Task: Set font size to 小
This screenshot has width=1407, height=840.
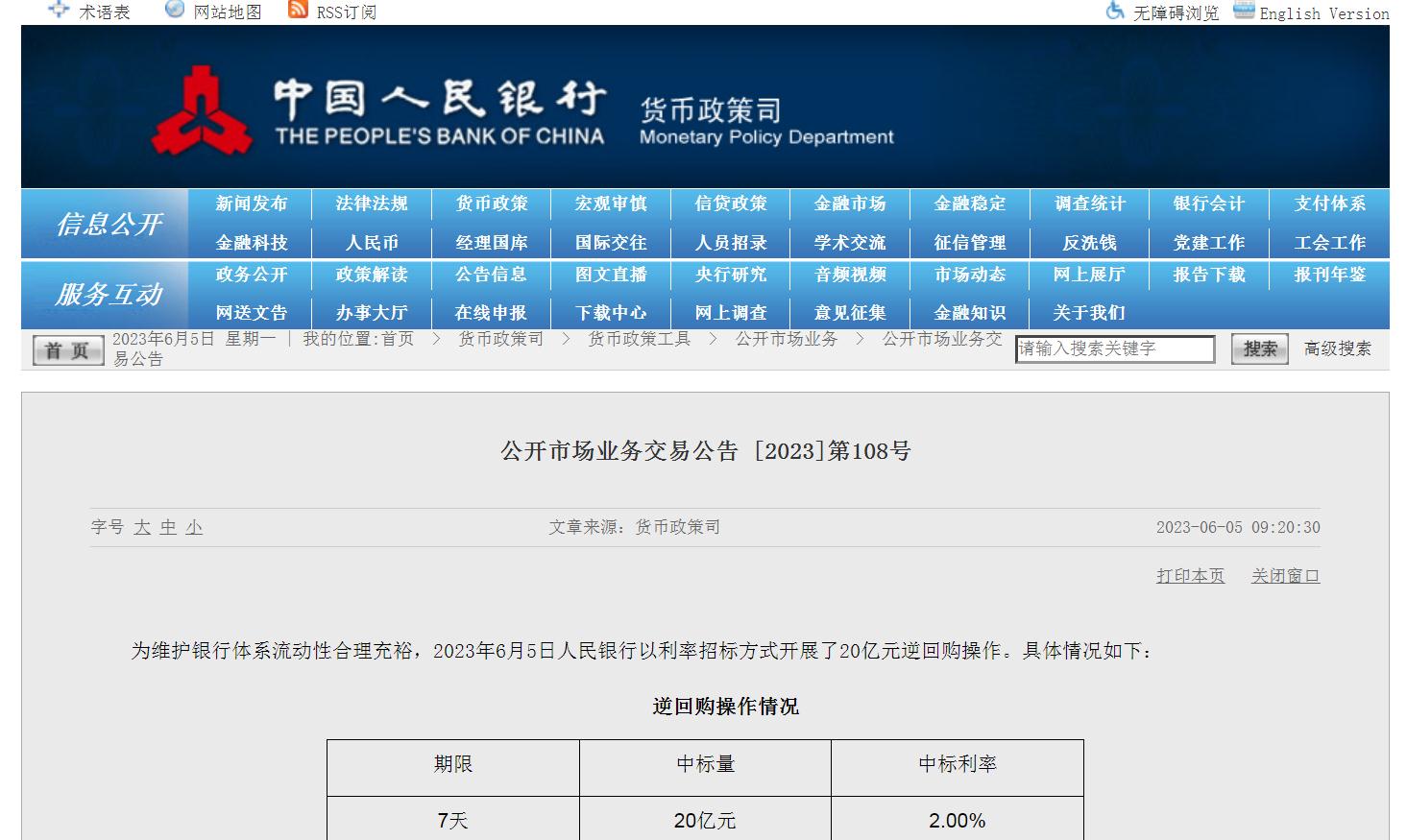Action: pyautogui.click(x=194, y=527)
